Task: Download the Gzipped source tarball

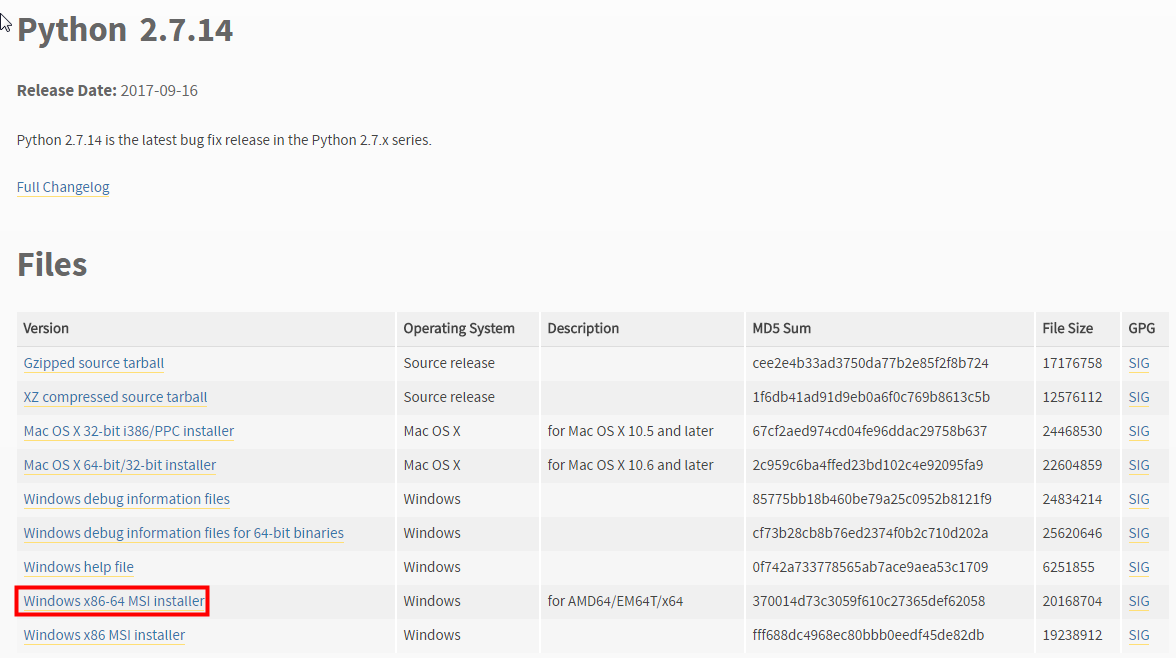Action: click(94, 363)
